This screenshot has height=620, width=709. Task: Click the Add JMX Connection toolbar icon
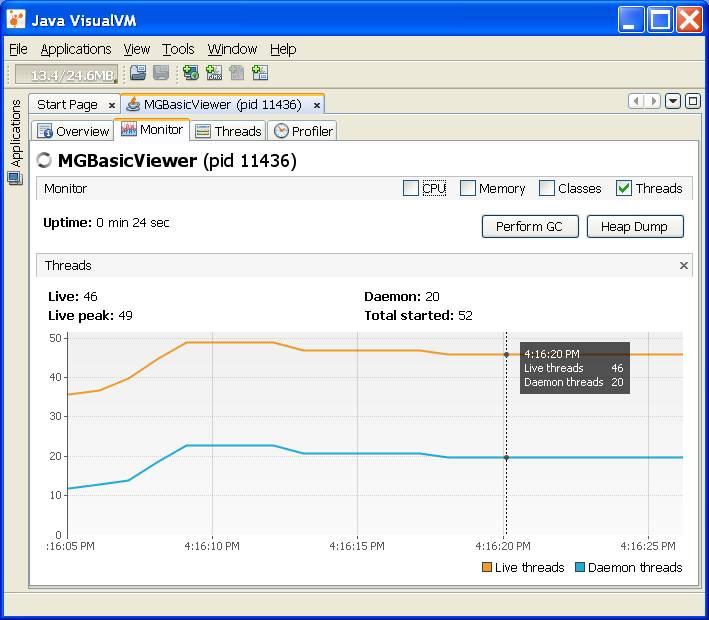tap(214, 73)
